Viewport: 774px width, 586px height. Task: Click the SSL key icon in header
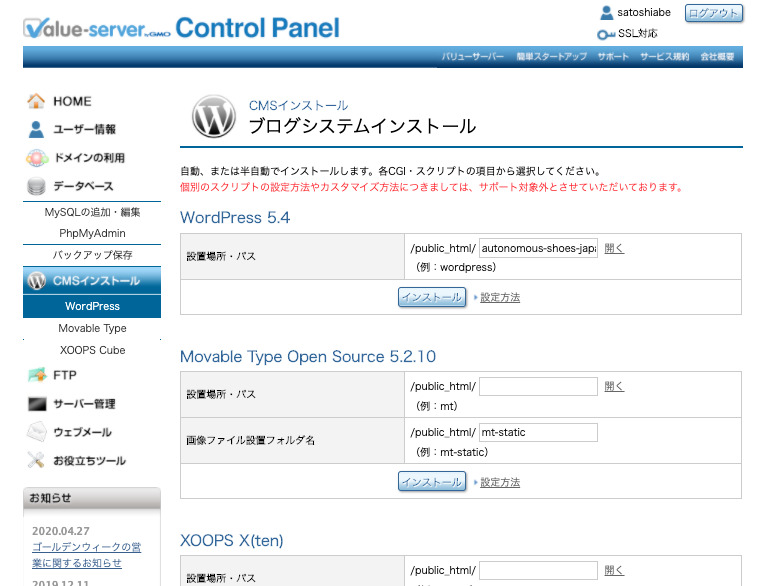point(605,34)
